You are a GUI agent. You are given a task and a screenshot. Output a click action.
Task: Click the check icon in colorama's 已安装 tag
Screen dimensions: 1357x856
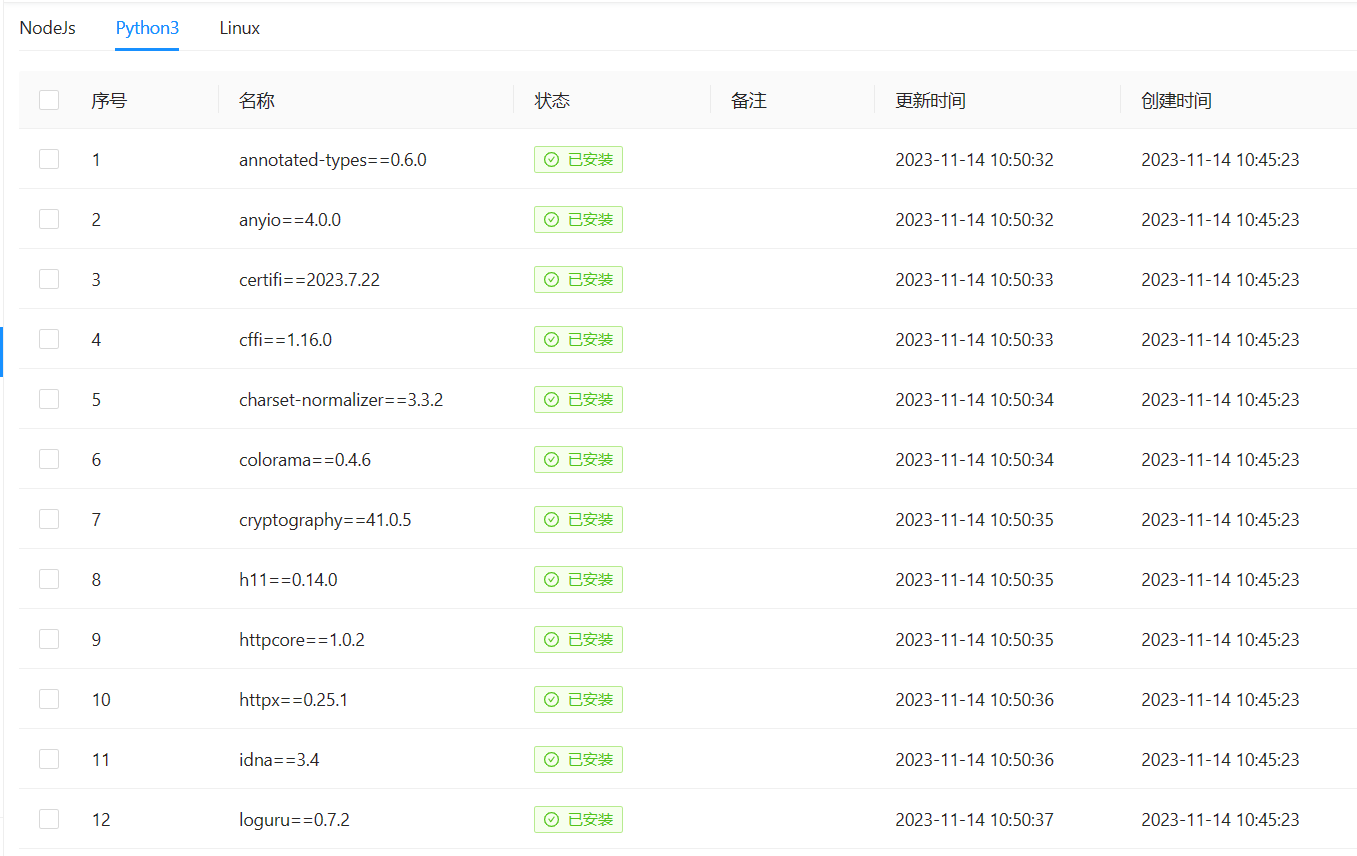coord(552,459)
